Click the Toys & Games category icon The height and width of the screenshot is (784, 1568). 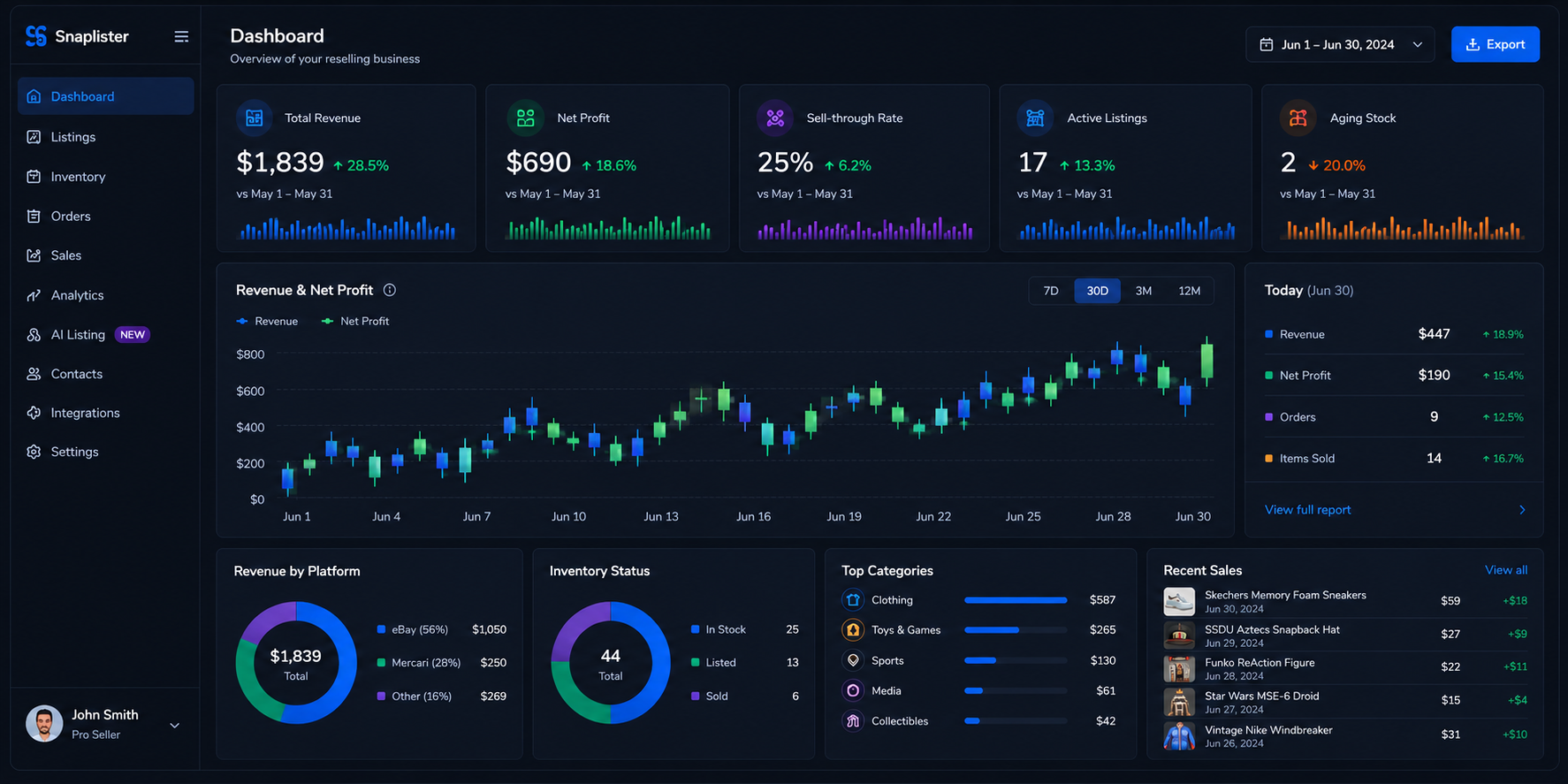tap(853, 630)
